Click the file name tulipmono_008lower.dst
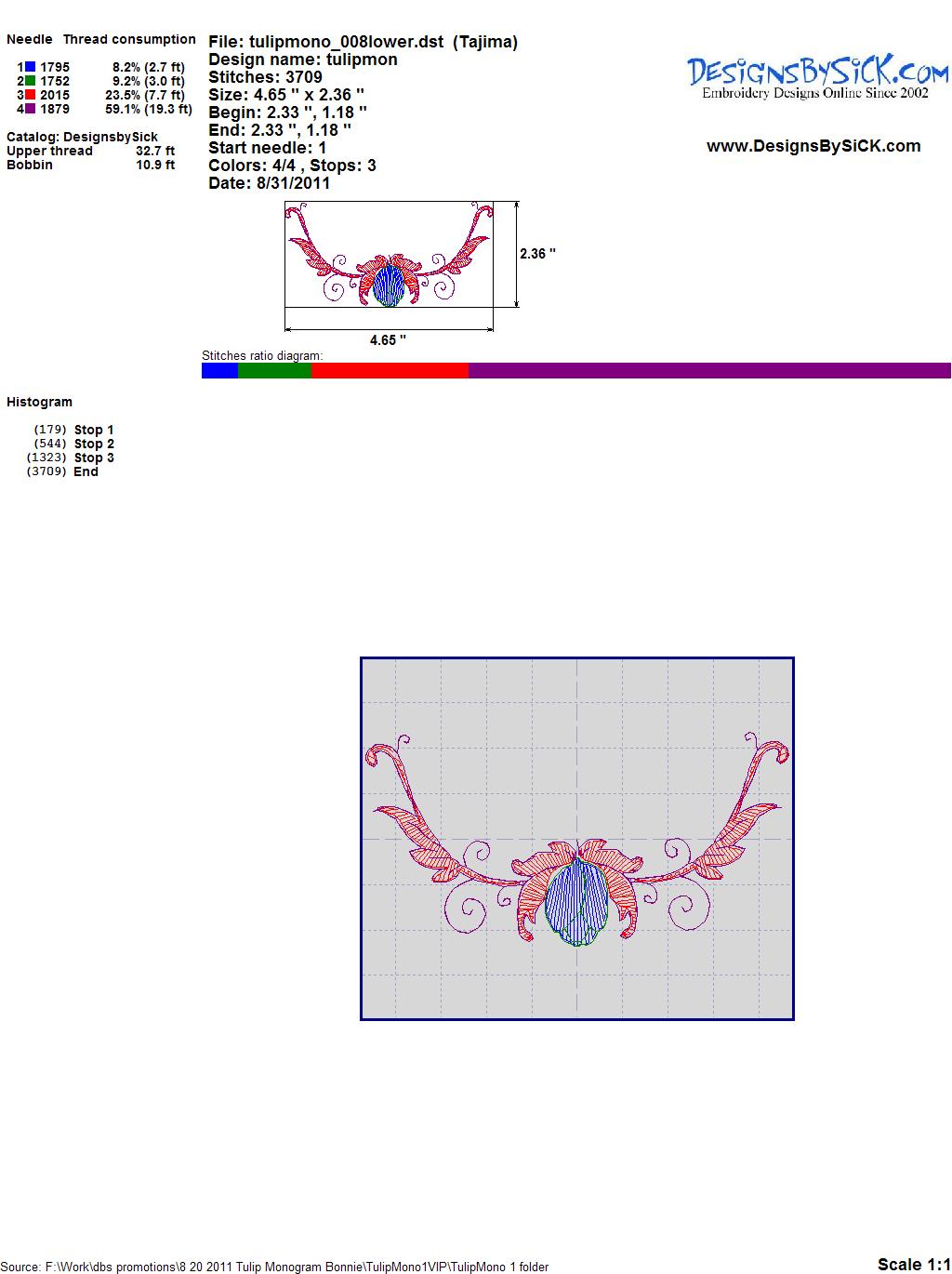 [347, 42]
